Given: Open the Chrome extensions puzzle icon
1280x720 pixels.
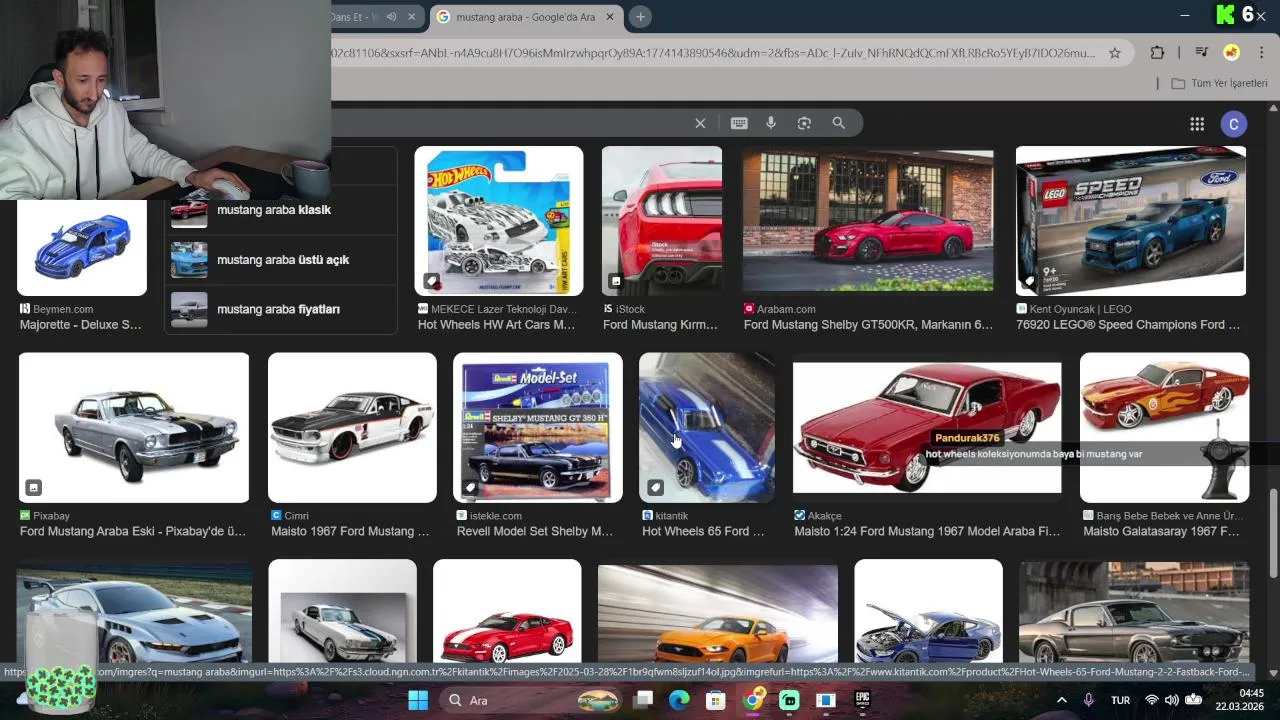Looking at the screenshot, I should click(1157, 53).
